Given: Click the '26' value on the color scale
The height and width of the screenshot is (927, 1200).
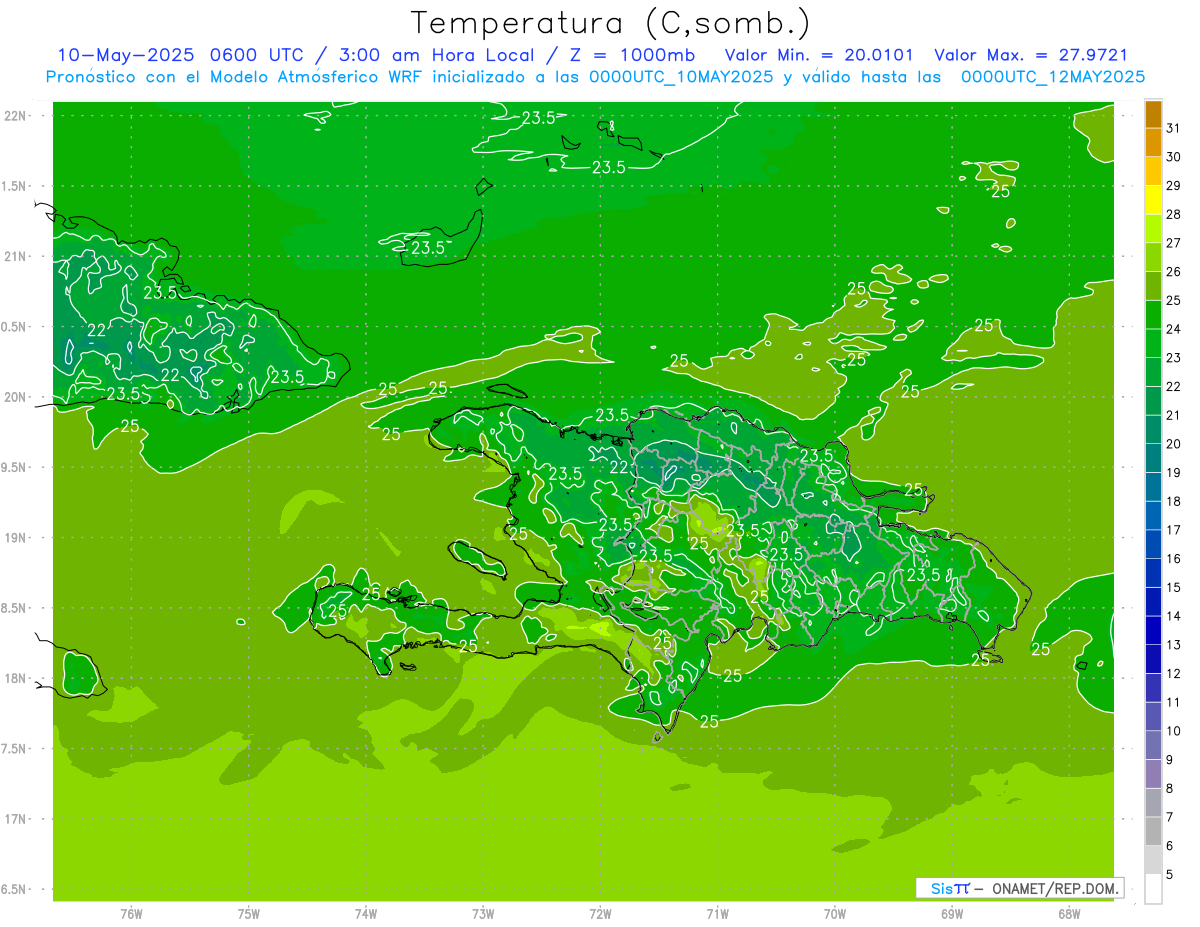Looking at the screenshot, I should click(x=1174, y=272).
